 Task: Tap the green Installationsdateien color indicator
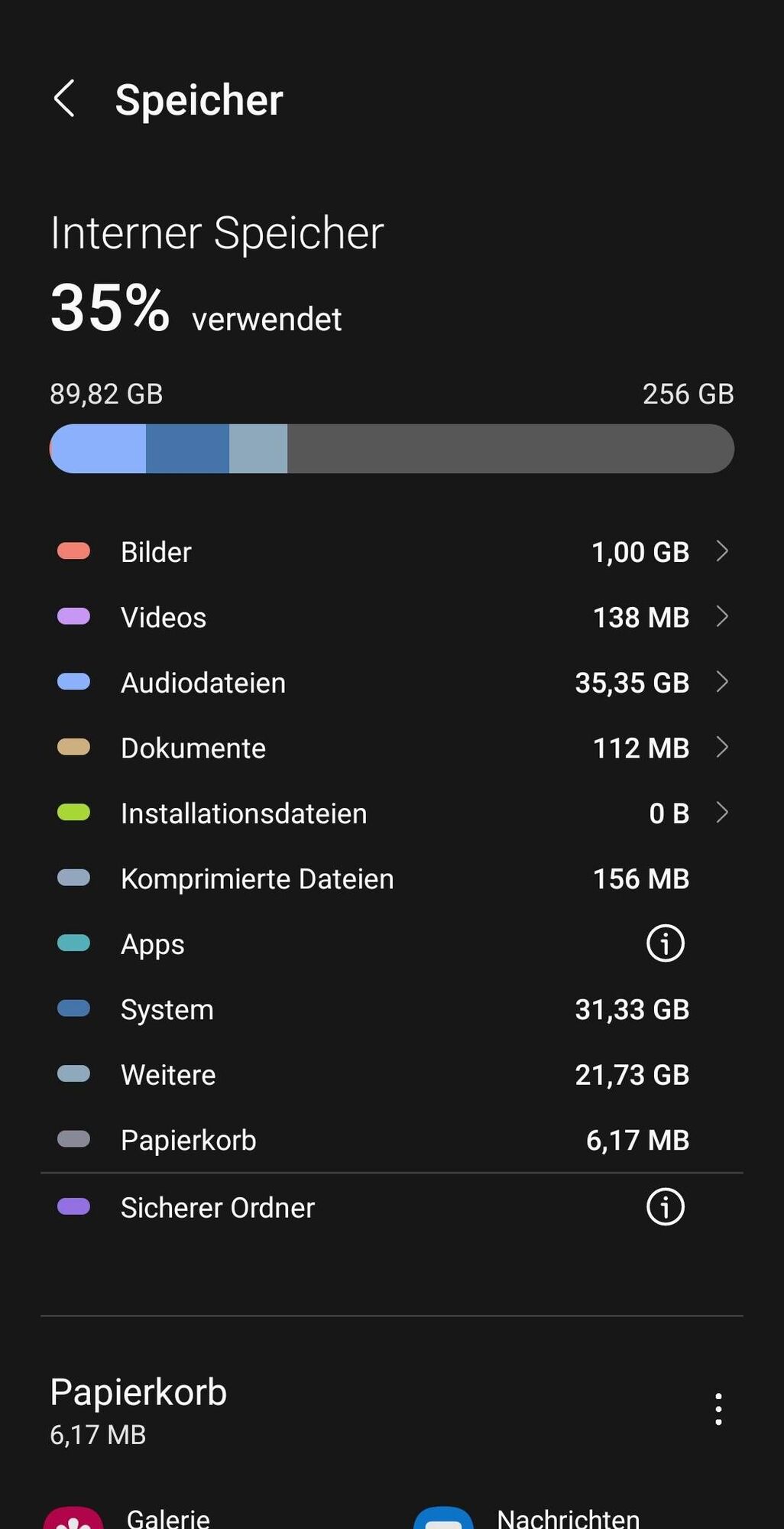pyautogui.click(x=74, y=813)
